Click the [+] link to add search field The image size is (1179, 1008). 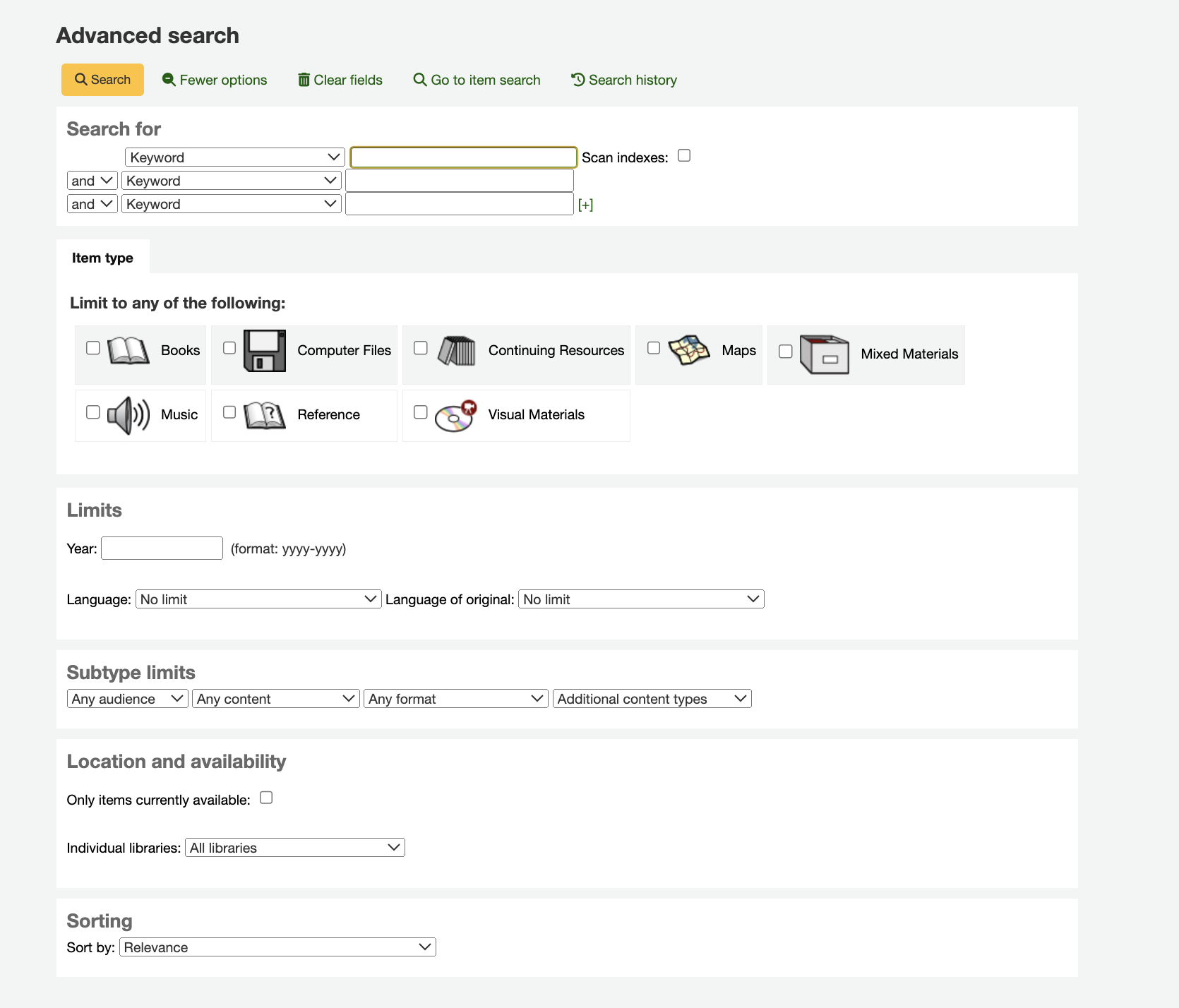coord(587,203)
